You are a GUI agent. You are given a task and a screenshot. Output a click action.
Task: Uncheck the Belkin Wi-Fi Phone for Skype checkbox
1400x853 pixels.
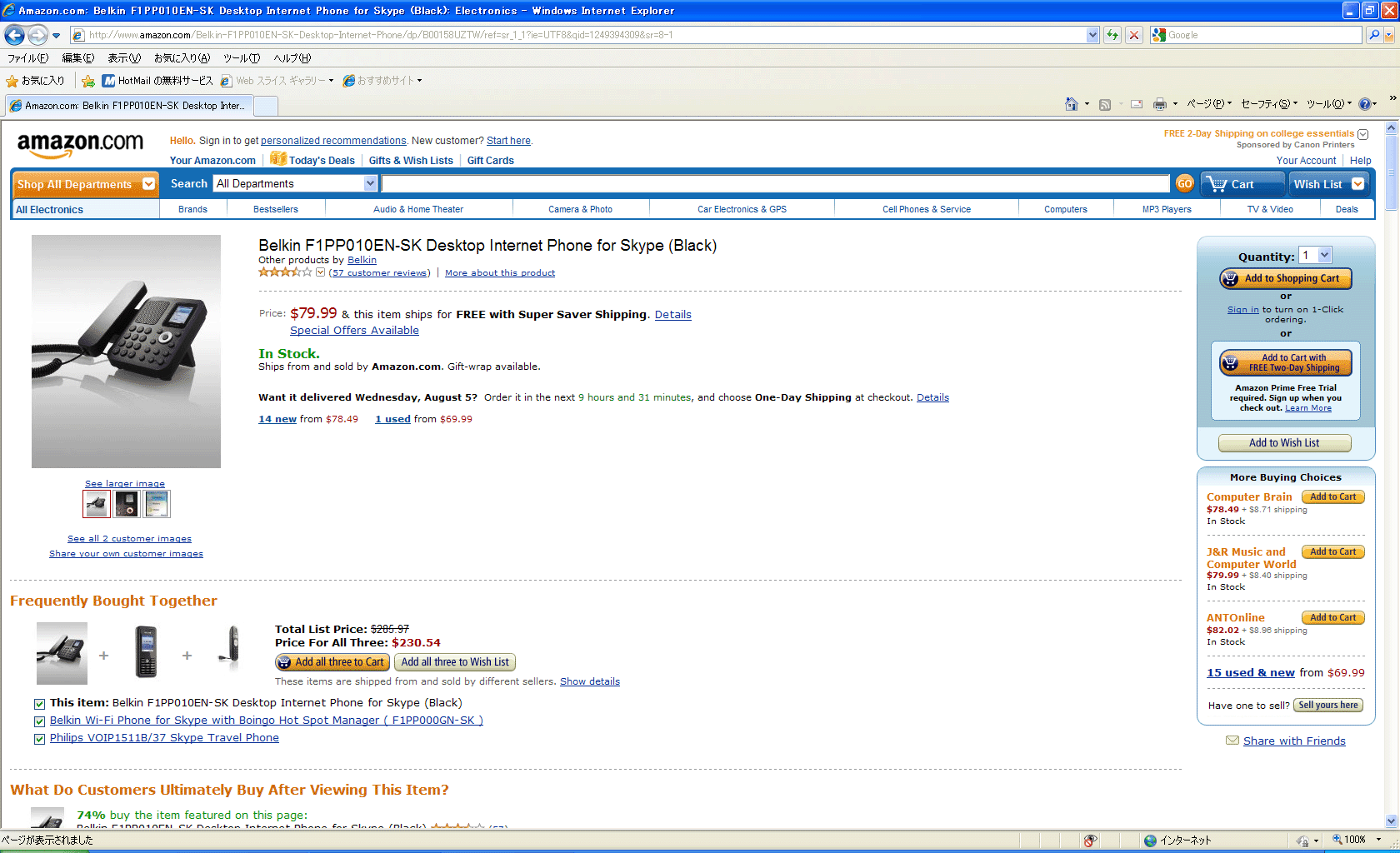(x=39, y=721)
